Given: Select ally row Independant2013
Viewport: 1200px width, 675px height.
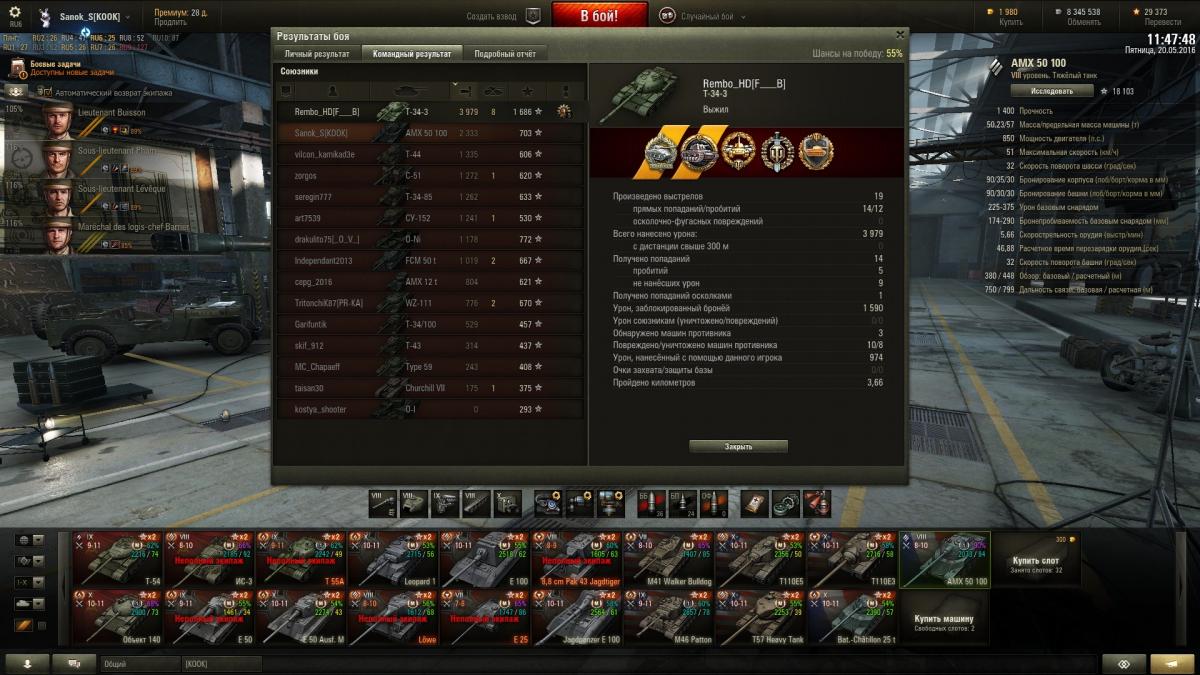Looking at the screenshot, I should 429,261.
